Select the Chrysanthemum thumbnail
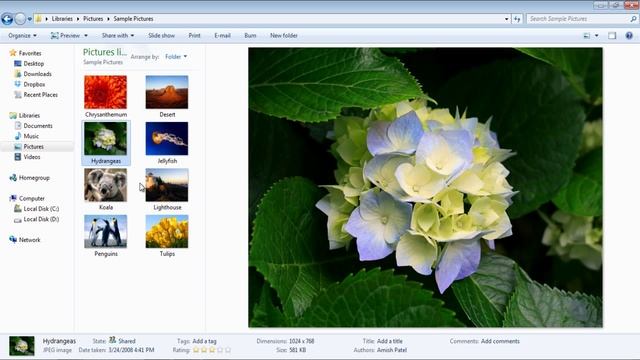Viewport: 640px width, 360px height. [106, 92]
